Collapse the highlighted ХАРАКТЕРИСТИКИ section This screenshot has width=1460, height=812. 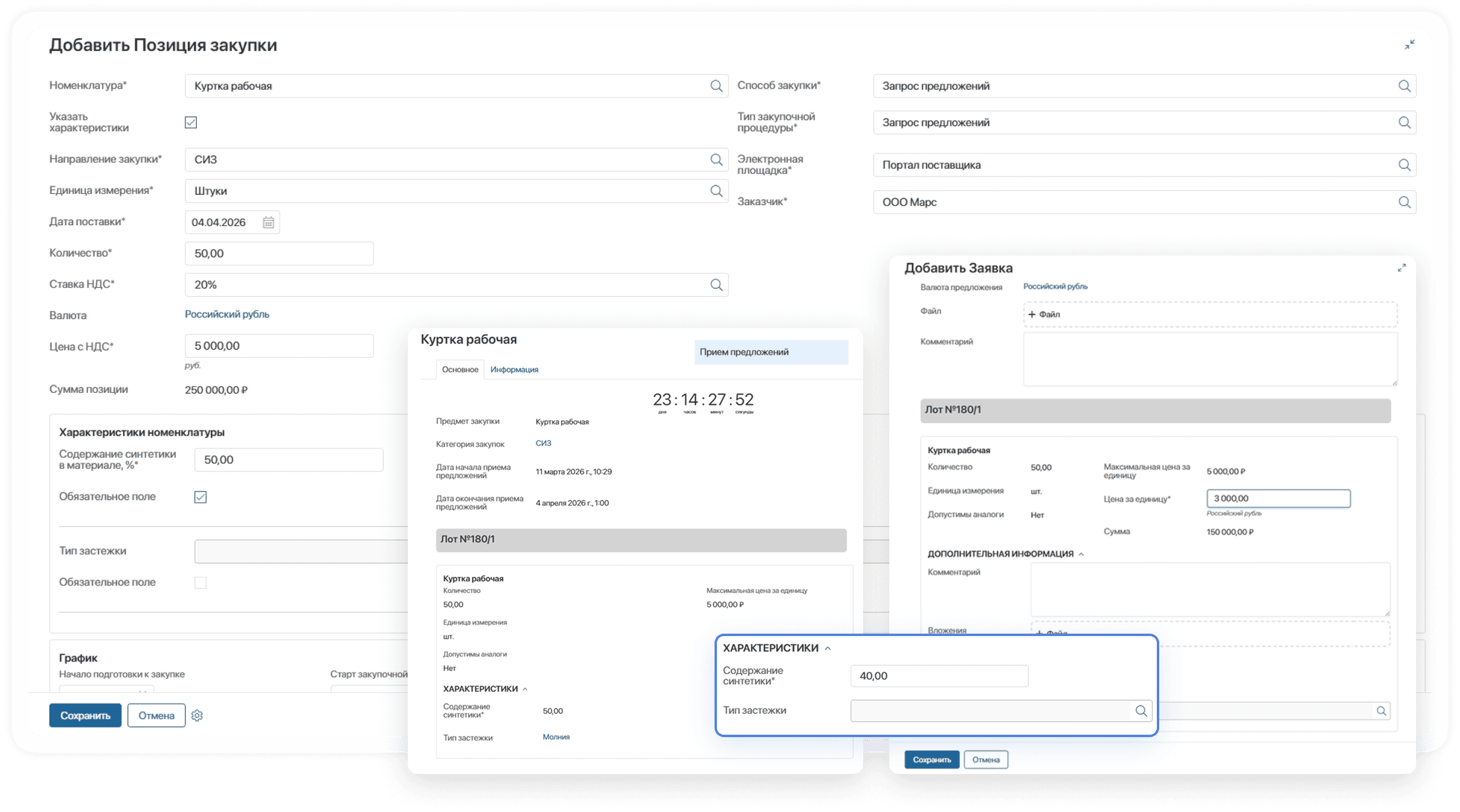coord(827,649)
